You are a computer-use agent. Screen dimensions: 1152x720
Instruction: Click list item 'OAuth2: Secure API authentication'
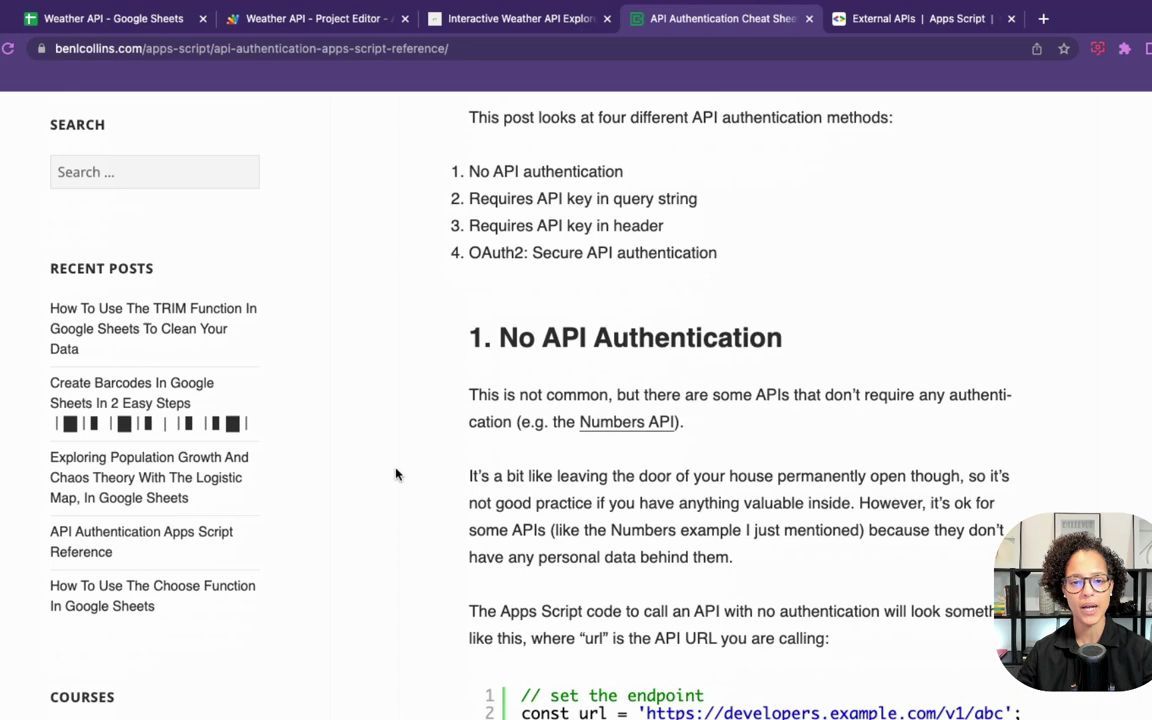tap(592, 253)
